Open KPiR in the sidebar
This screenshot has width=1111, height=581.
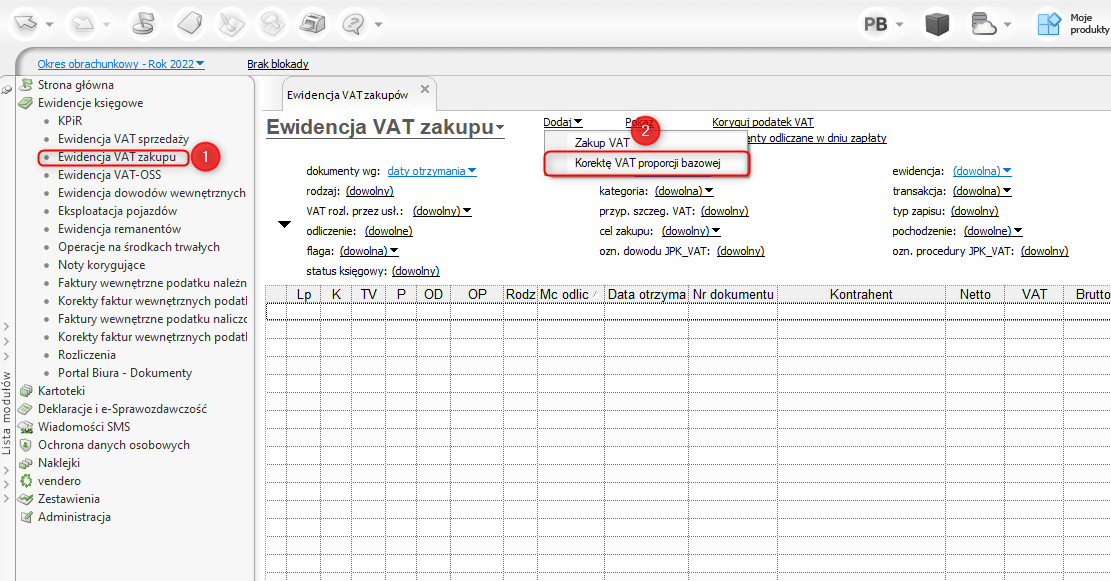point(70,120)
